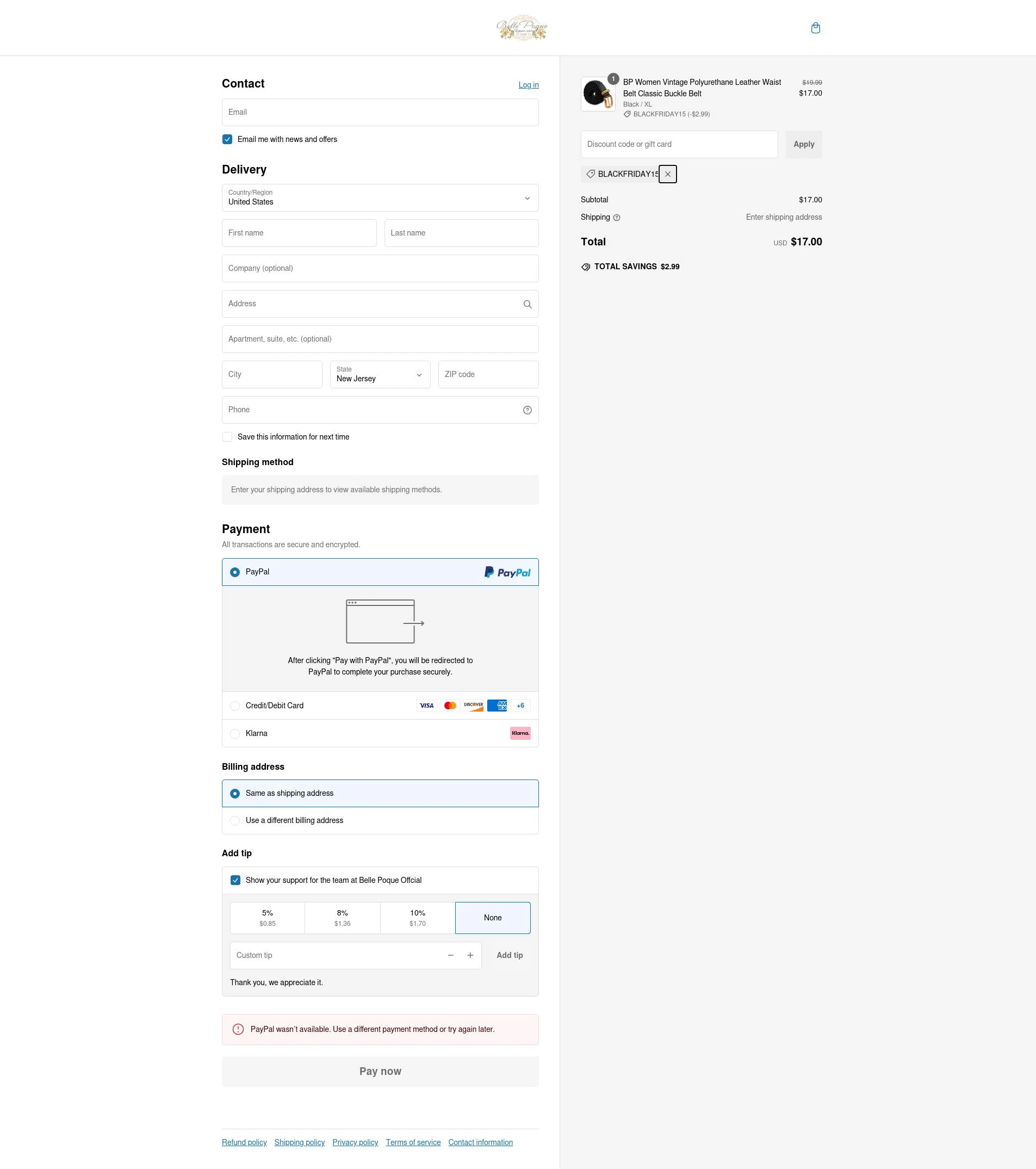The height and width of the screenshot is (1169, 1036).
Task: Toggle Email me with news and offers
Action: click(x=227, y=140)
